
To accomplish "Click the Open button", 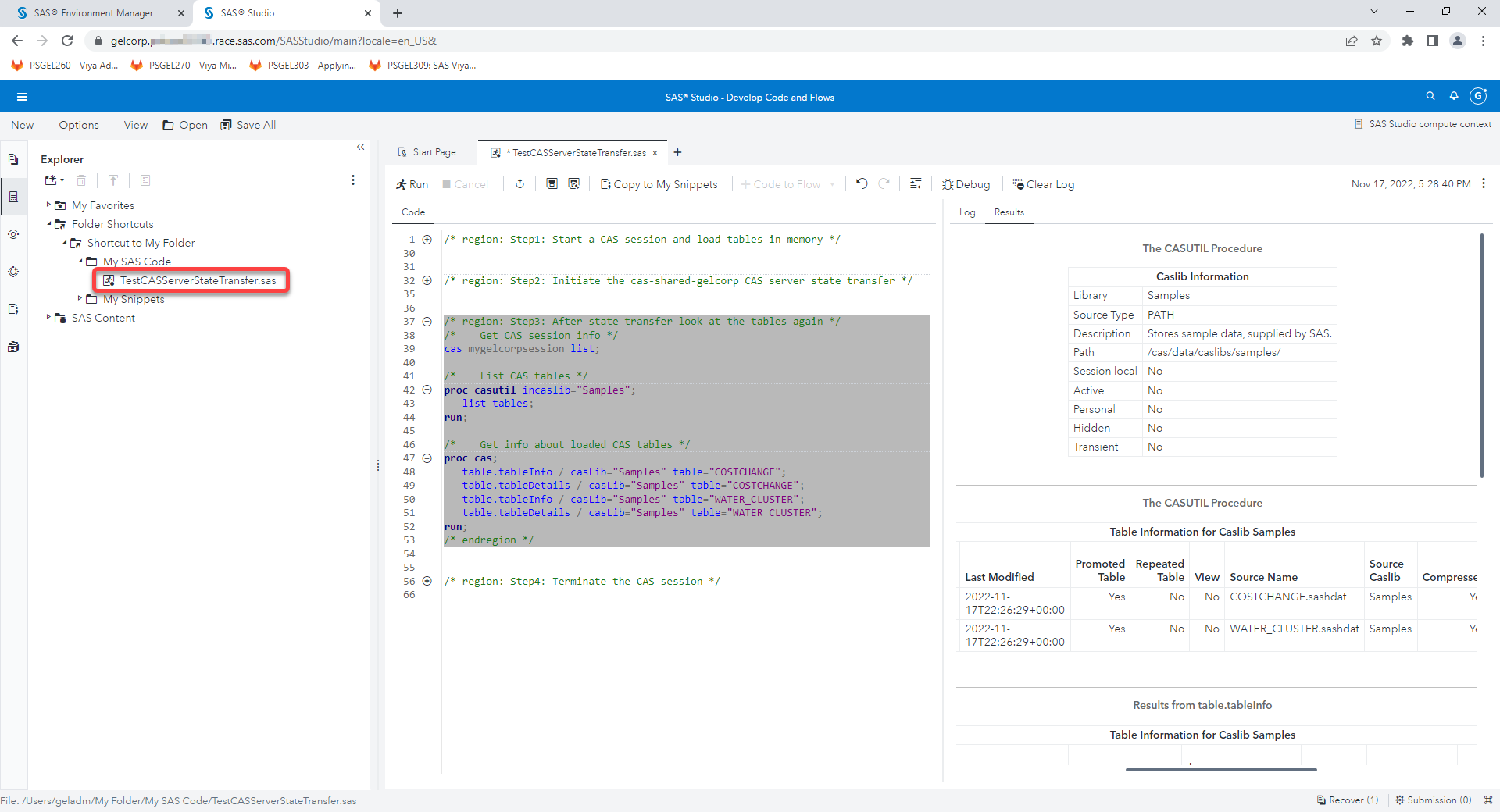I will [x=185, y=125].
